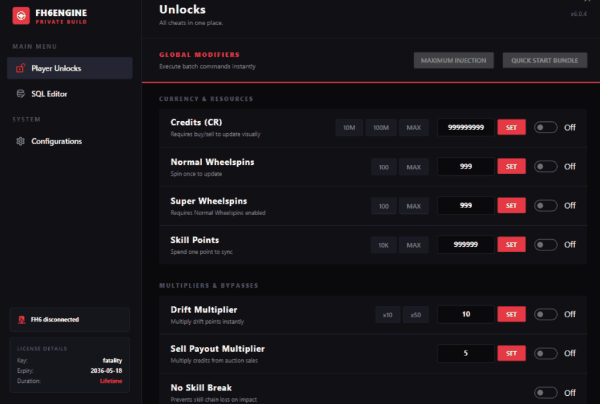Viewport: 600px width, 404px height.
Task: Click the SQL Editor database icon
Action: click(21, 94)
